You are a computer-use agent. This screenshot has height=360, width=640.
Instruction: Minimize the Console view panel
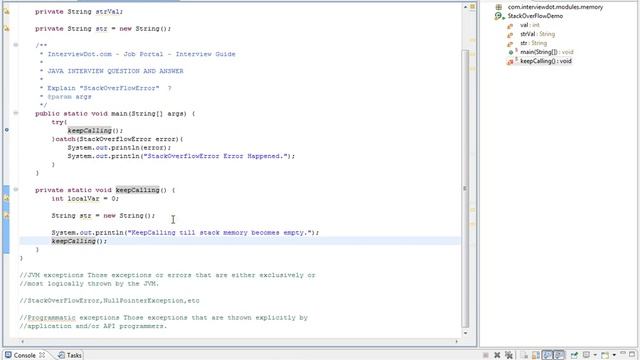coord(622,353)
